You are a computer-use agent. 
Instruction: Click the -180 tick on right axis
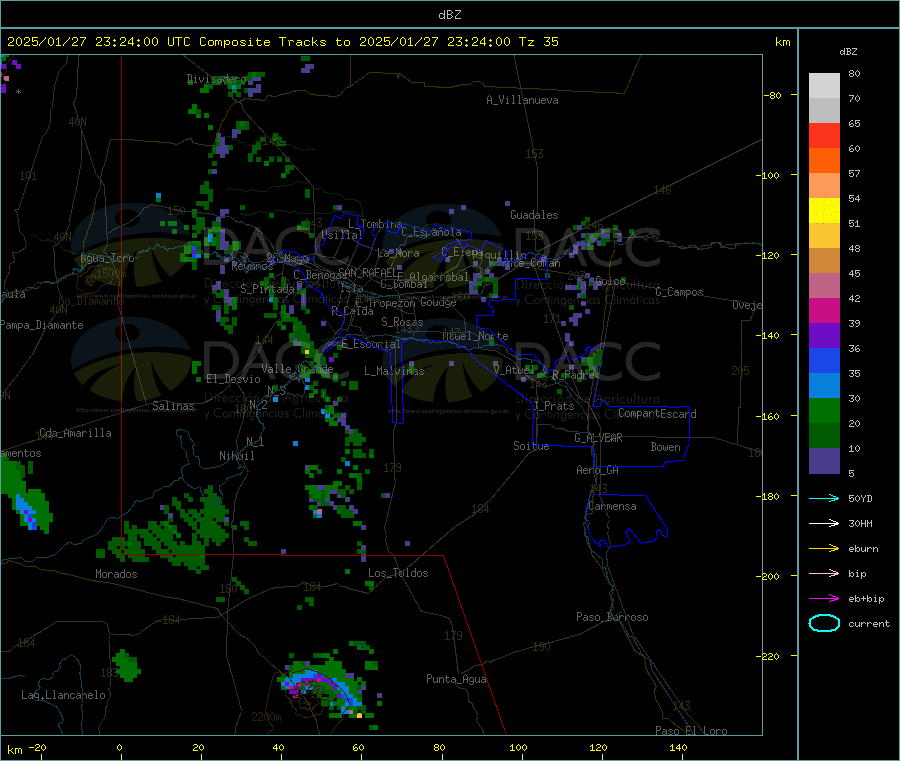(770, 496)
